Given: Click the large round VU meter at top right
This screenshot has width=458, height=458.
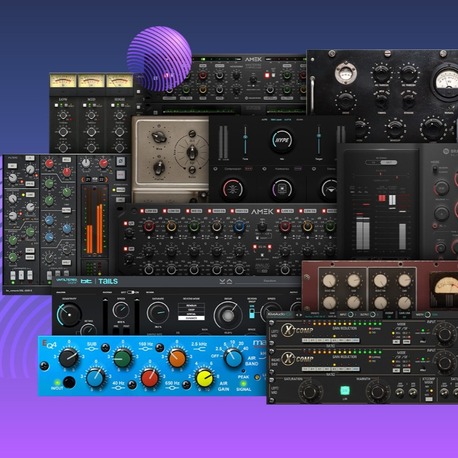Looking at the screenshot, I should 446,81.
